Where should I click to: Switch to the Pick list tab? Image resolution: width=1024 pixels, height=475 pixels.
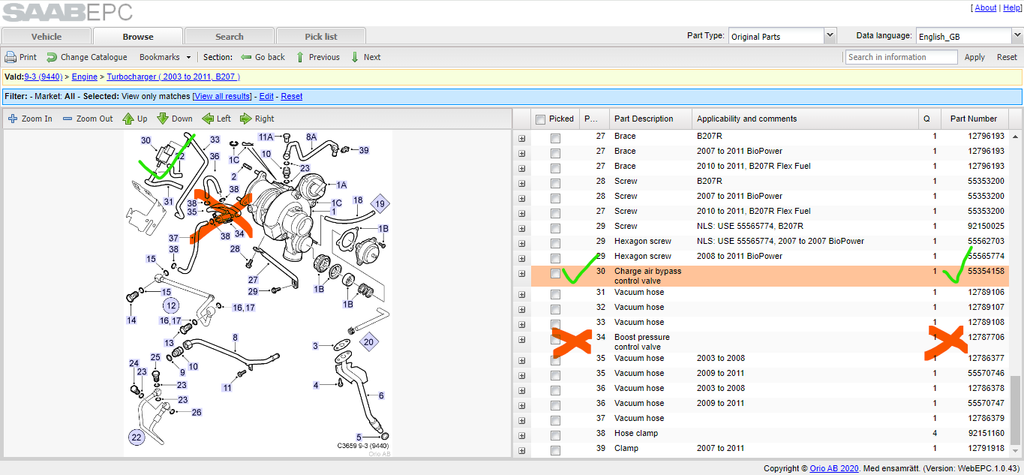(x=321, y=37)
